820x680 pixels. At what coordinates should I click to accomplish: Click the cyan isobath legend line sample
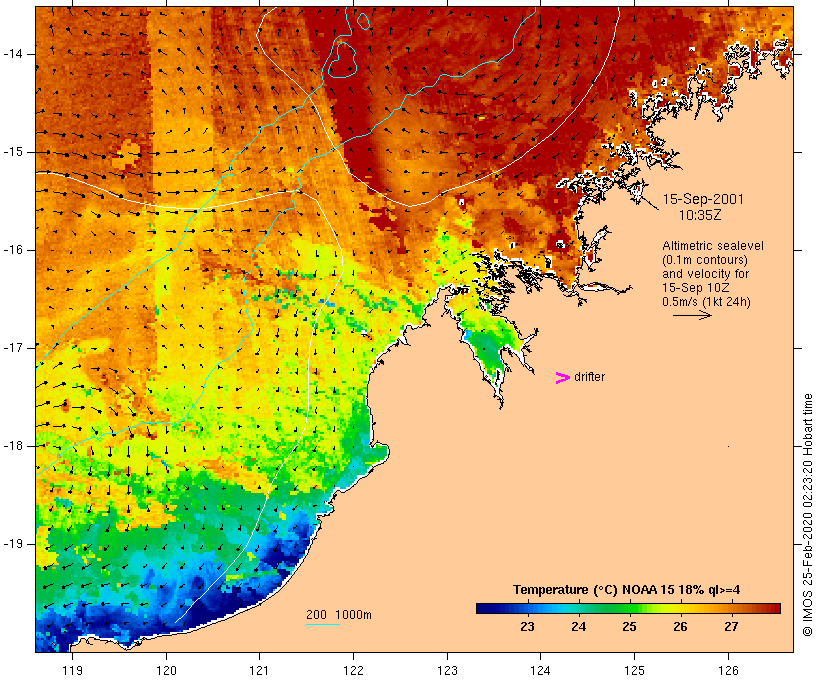(323, 624)
